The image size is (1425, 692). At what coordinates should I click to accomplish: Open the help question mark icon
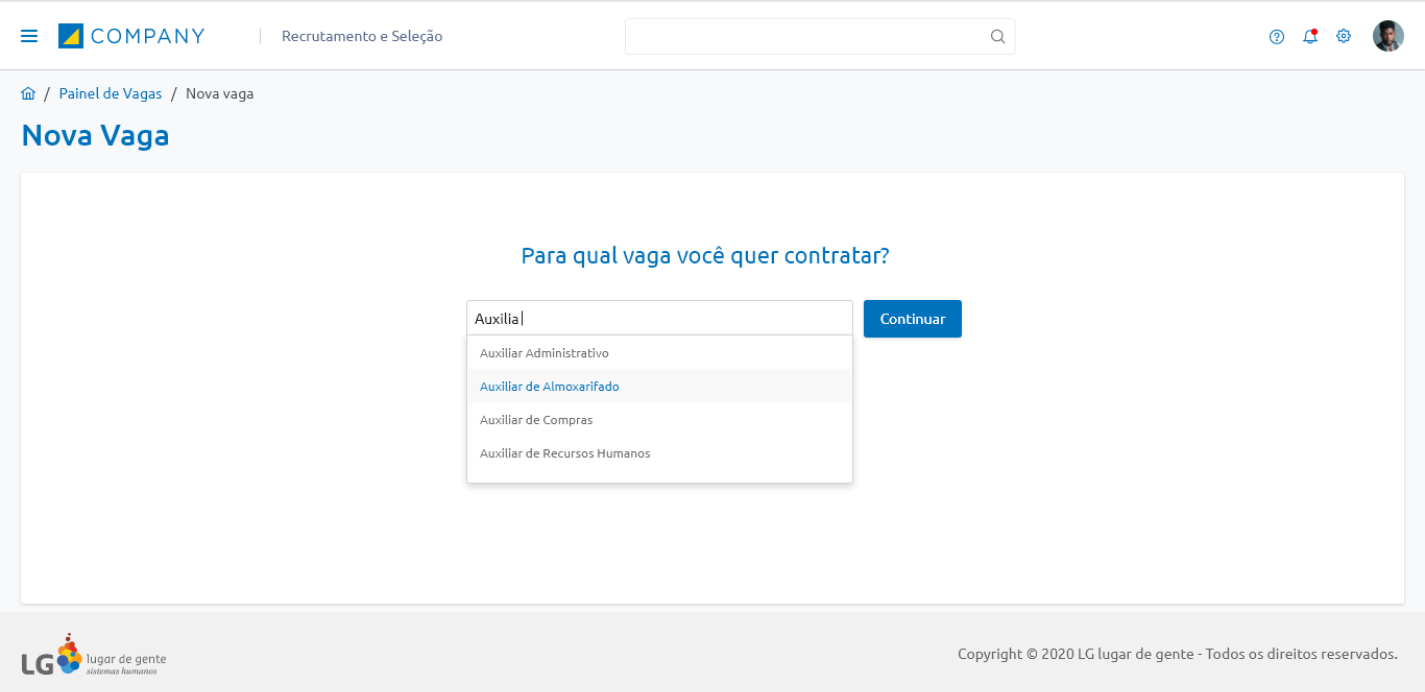[x=1276, y=37]
